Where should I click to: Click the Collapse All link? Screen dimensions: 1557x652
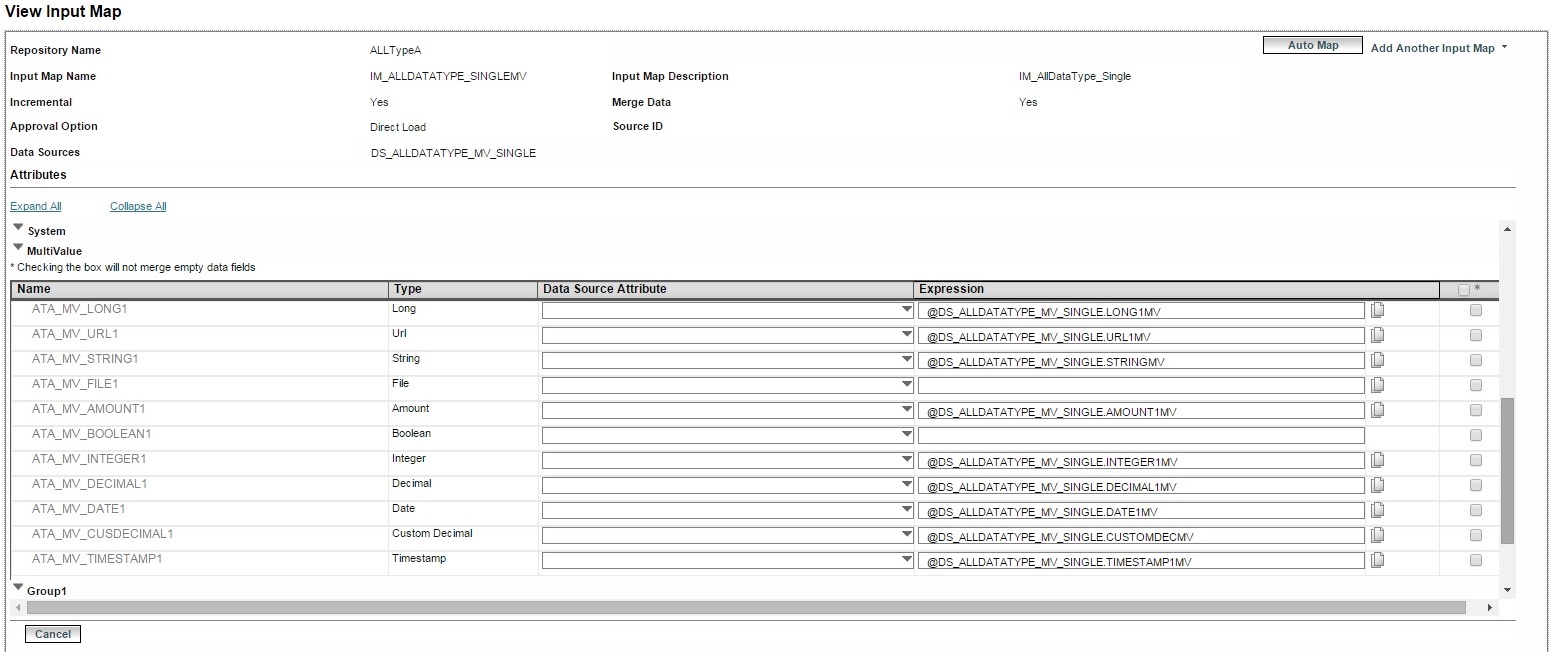click(x=138, y=206)
